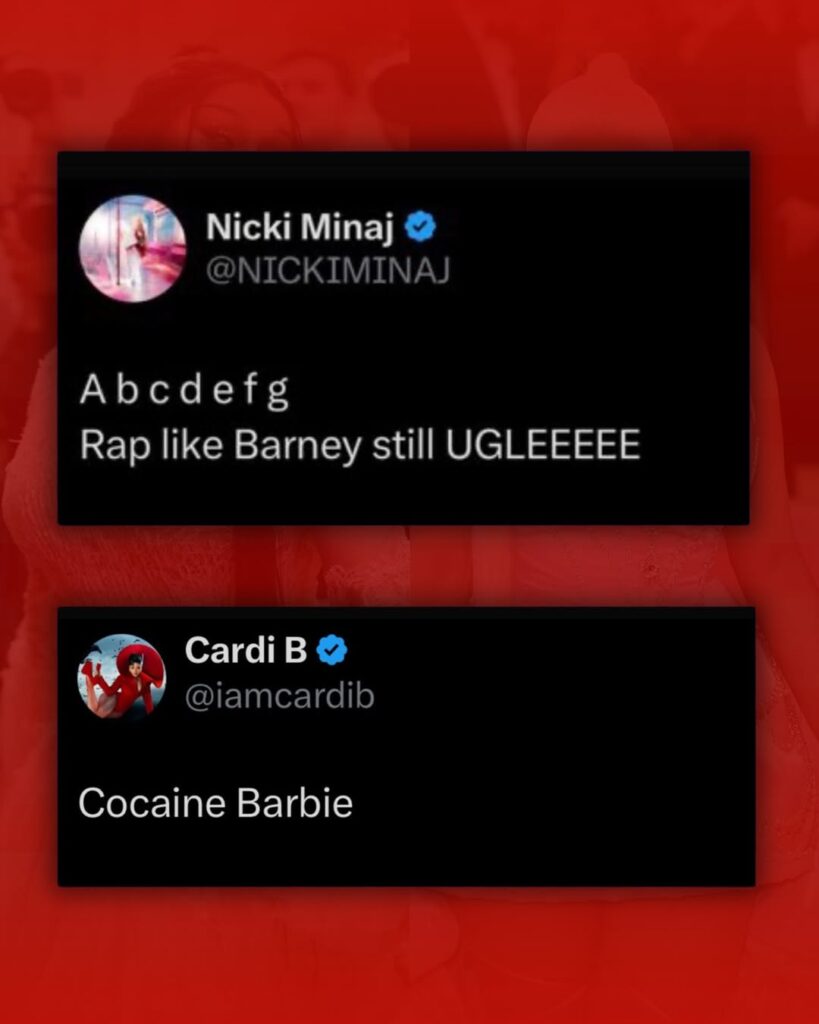Click the word 'Cocaine' in Cardi's tweet
This screenshot has height=1024, width=819.
152,803
